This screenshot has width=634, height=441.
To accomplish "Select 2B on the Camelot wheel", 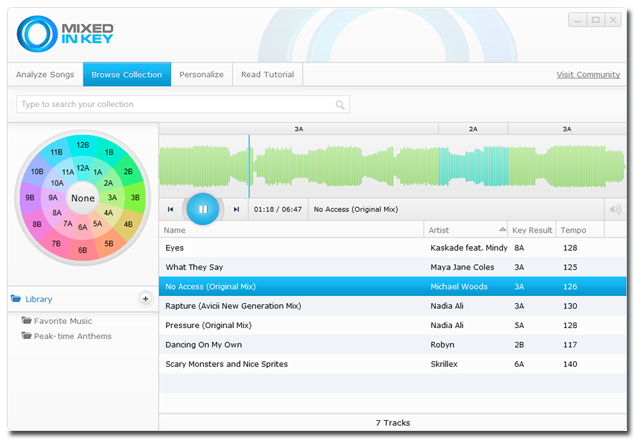I will coord(128,171).
